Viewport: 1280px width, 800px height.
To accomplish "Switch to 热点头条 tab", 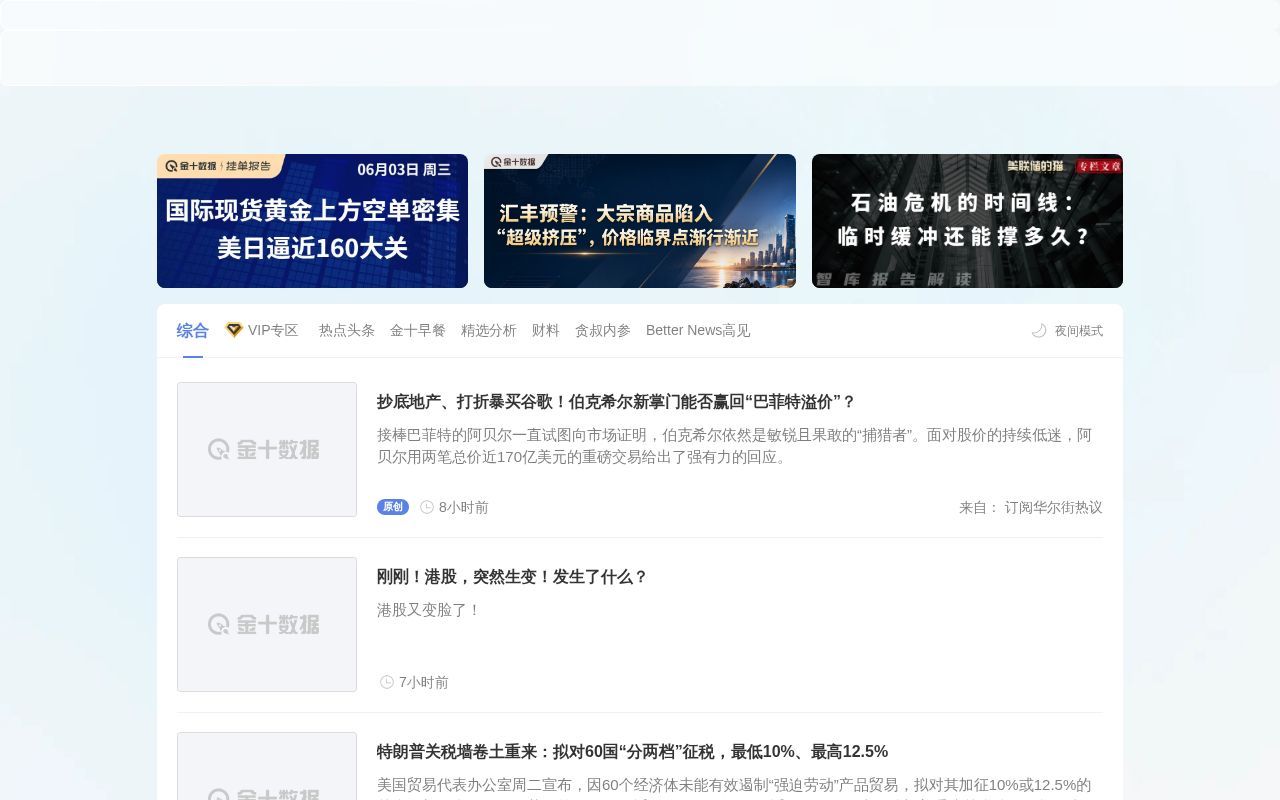I will click(347, 330).
